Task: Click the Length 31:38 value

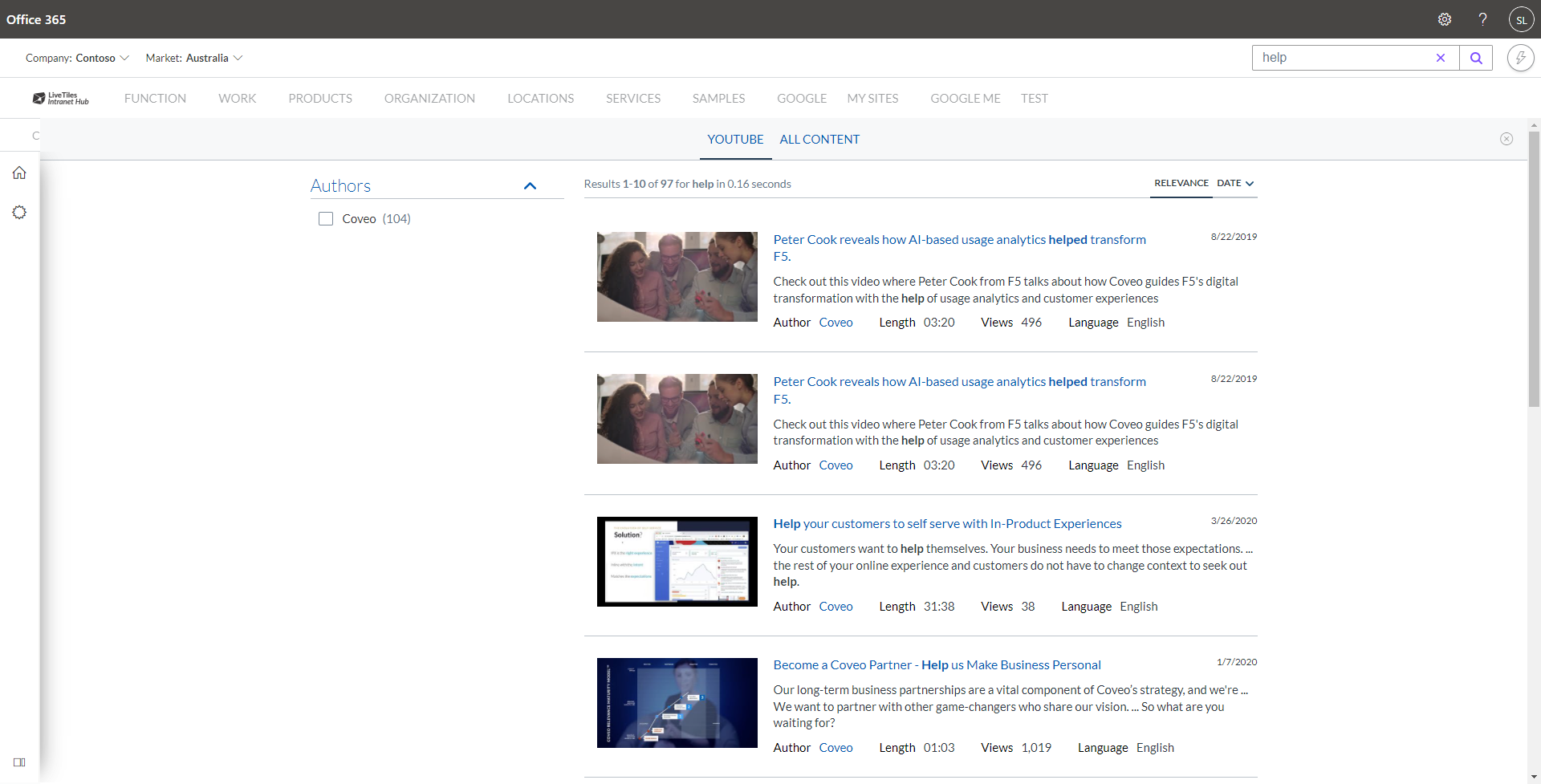Action: [x=939, y=607]
